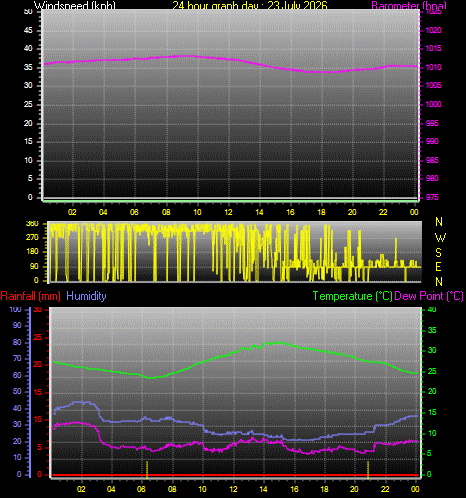The image size is (466, 498).
Task: Click "70" on the blue humidity axis
Action: 17,359
